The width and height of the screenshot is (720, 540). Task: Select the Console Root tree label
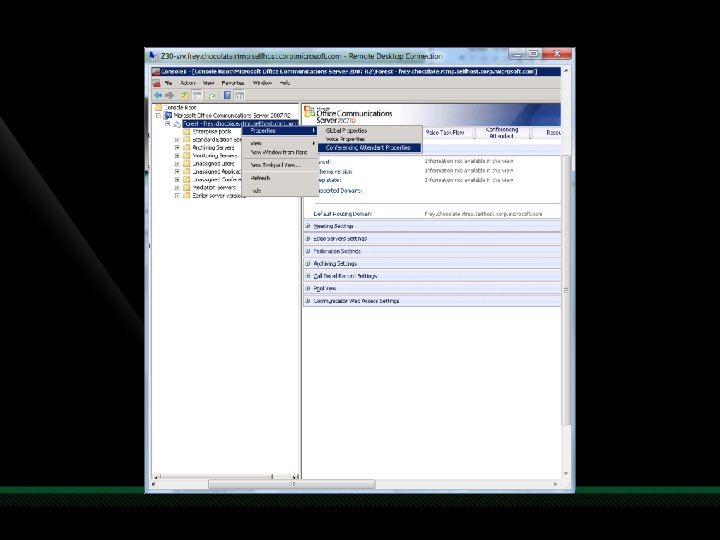[x=180, y=107]
